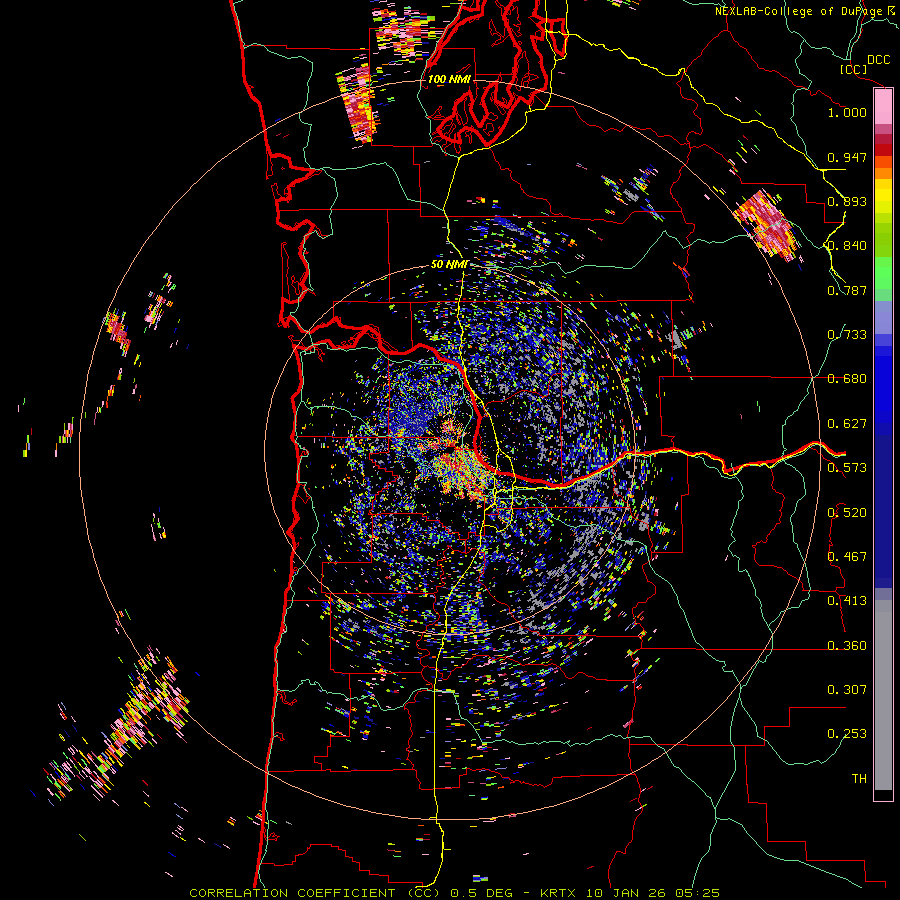Click the 0.253 scale value
Screen dimensions: 900x900
click(847, 734)
